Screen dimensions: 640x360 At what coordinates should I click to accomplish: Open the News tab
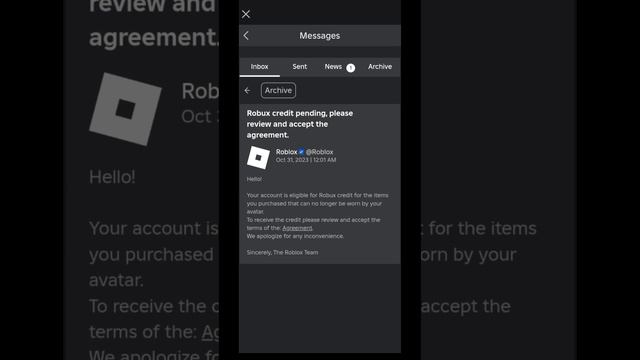tap(333, 67)
